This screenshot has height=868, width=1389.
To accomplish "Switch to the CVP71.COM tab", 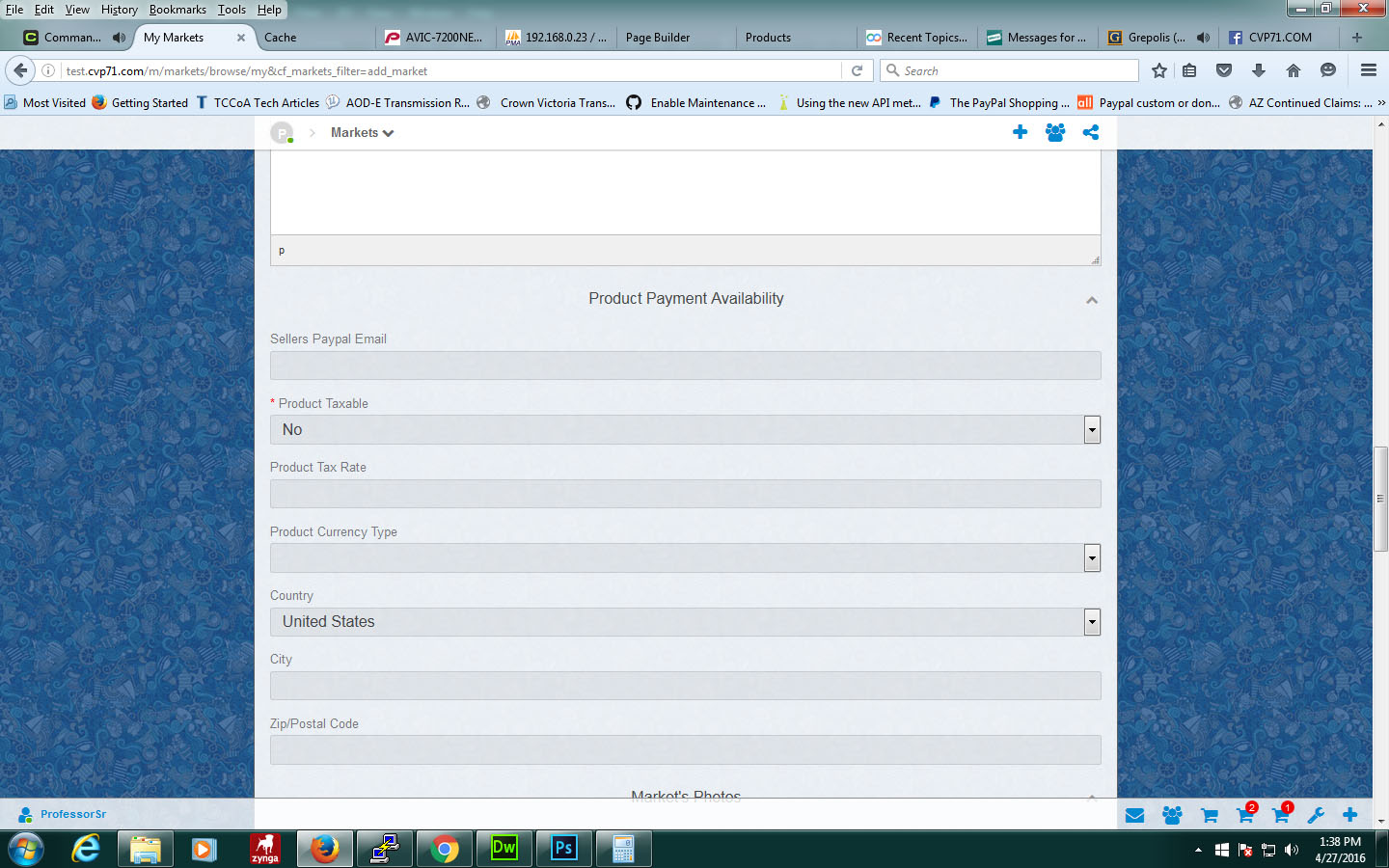I will pyautogui.click(x=1278, y=38).
